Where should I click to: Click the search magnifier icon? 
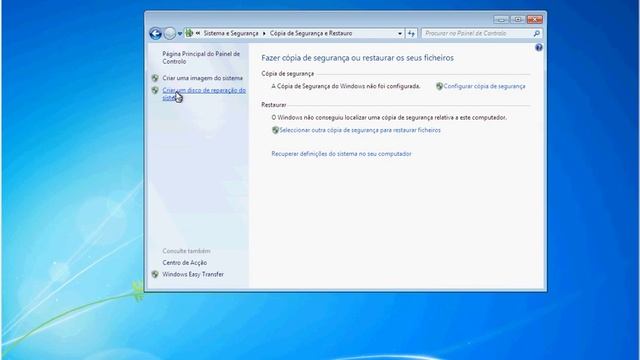537,33
